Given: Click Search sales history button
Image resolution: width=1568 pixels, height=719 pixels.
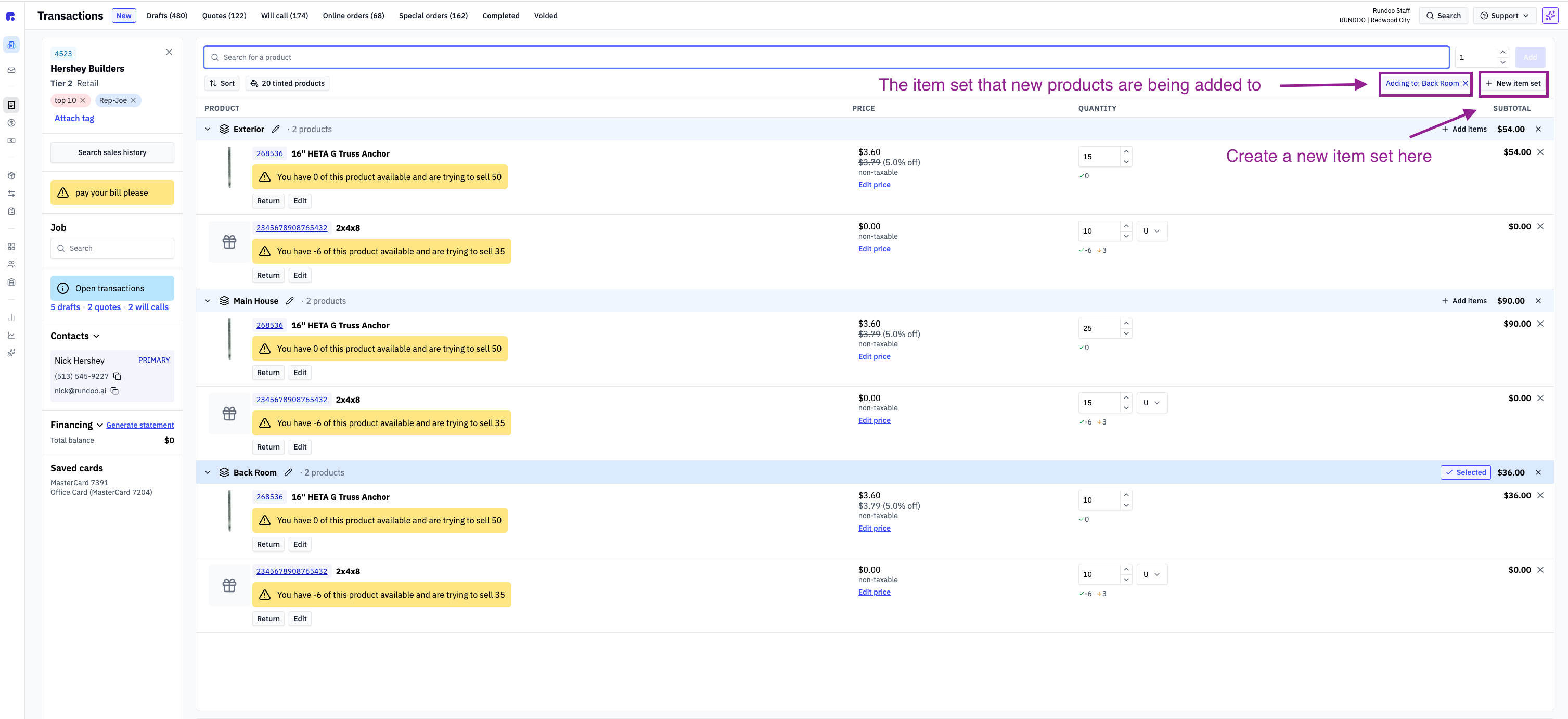Looking at the screenshot, I should (112, 153).
